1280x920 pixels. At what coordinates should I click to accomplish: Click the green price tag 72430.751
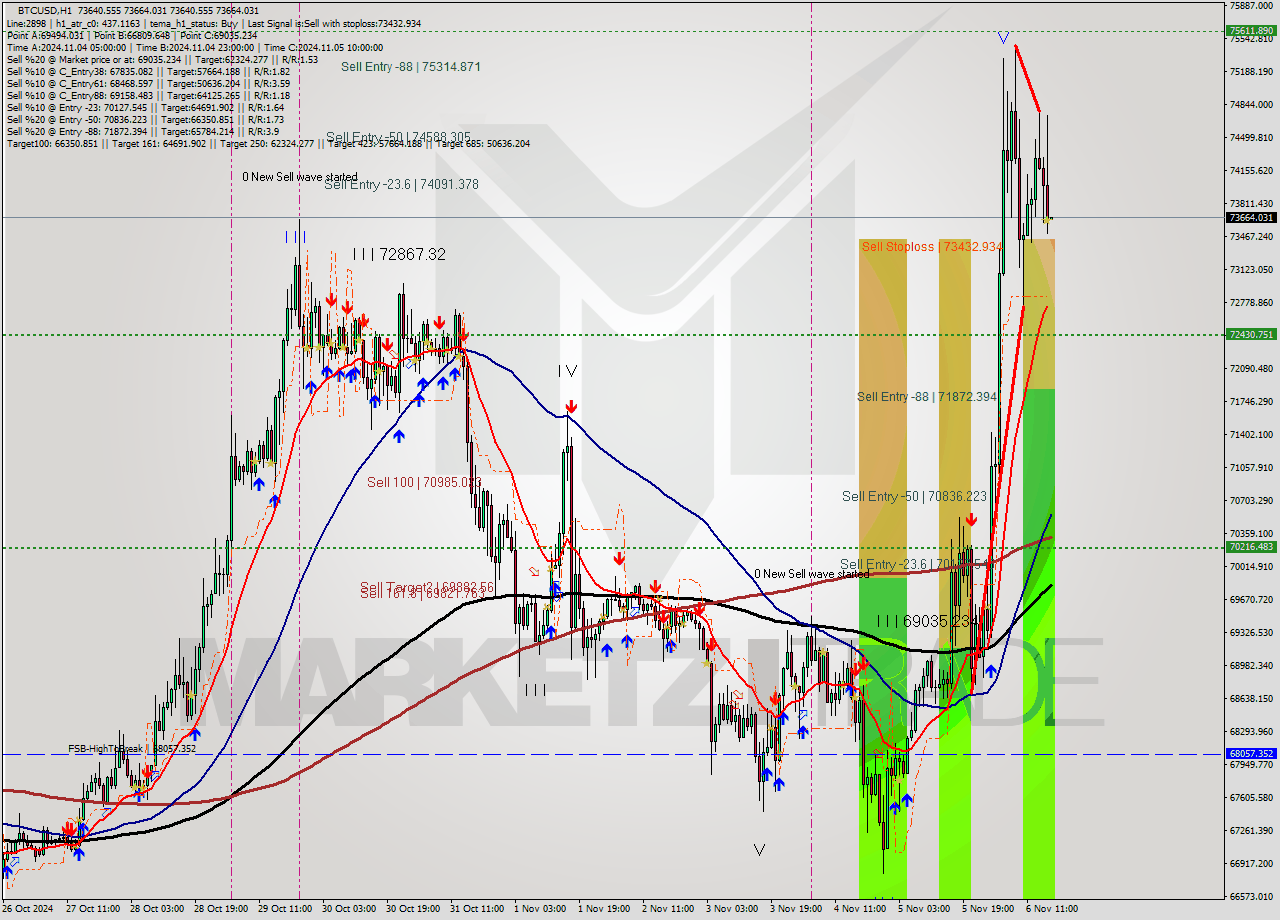pyautogui.click(x=1251, y=334)
